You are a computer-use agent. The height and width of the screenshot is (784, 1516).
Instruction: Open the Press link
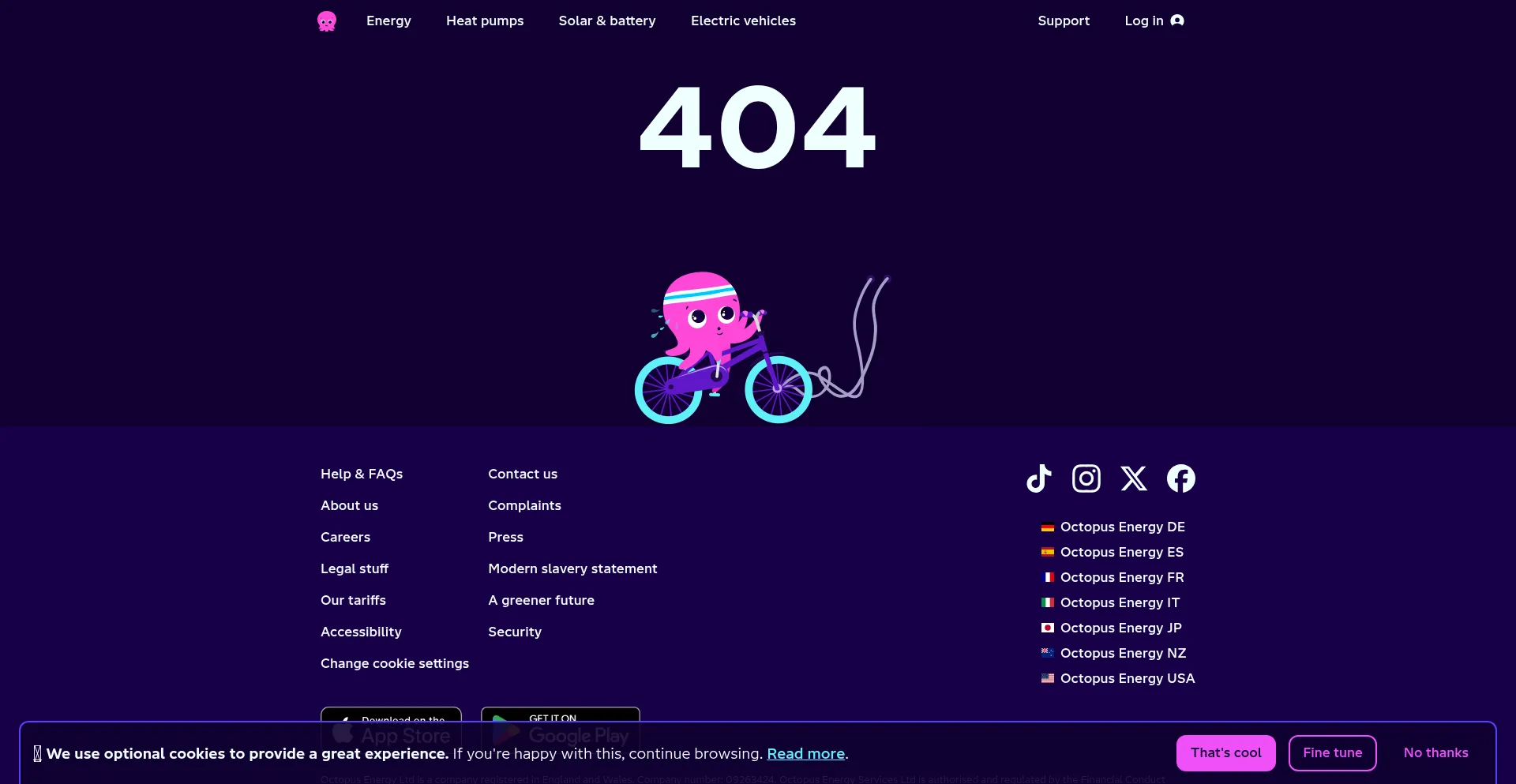point(505,537)
